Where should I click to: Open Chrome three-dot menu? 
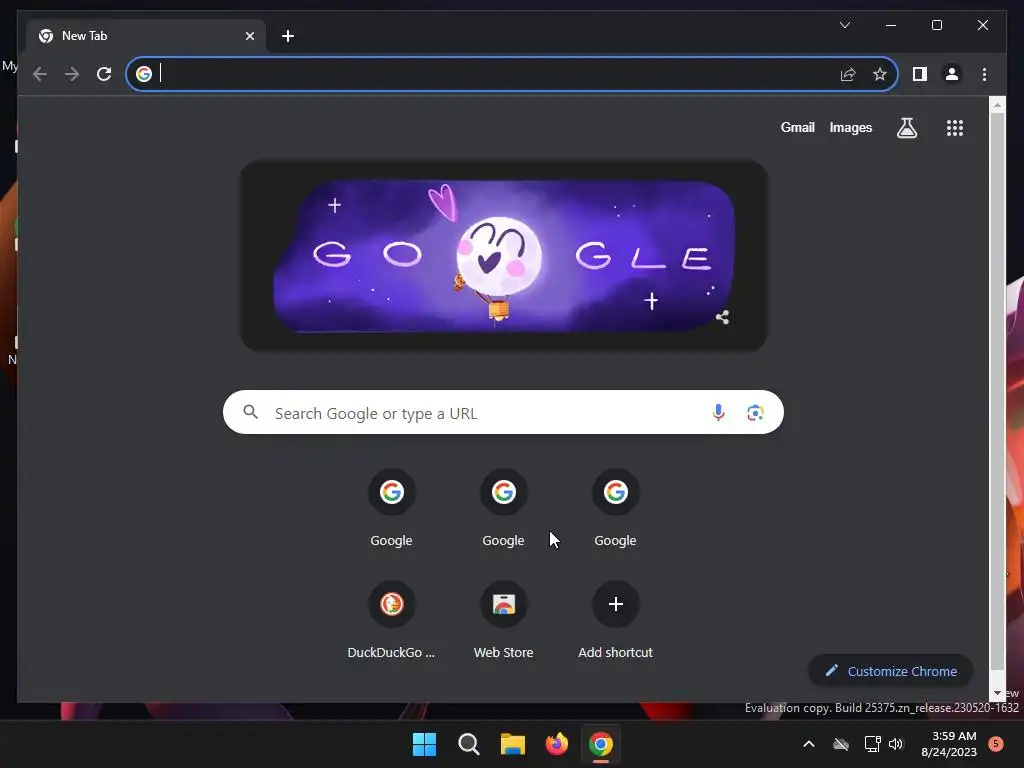984,74
